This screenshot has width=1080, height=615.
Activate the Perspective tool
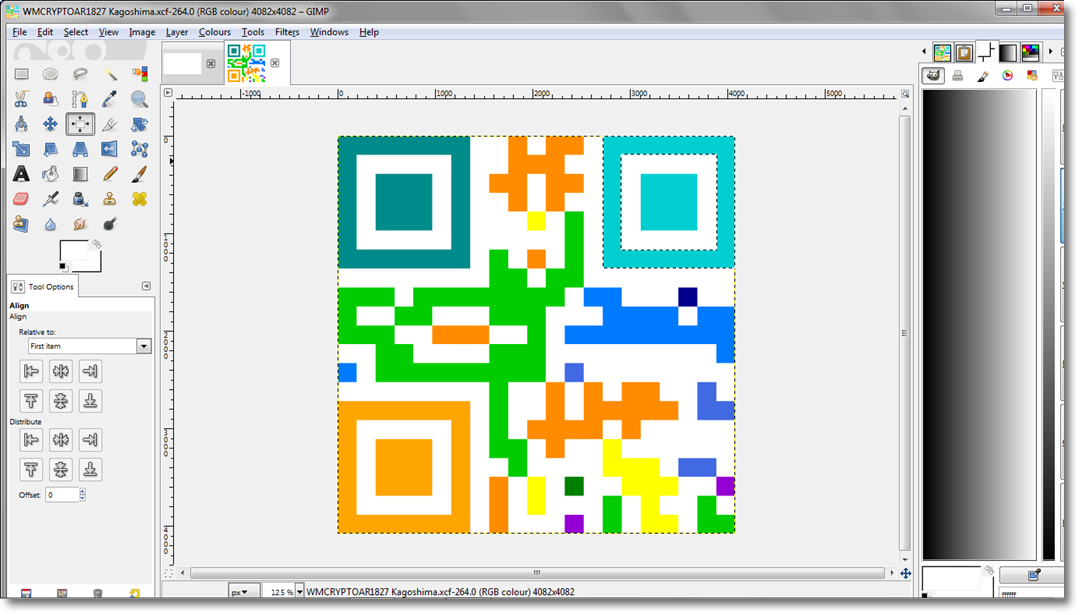point(80,149)
